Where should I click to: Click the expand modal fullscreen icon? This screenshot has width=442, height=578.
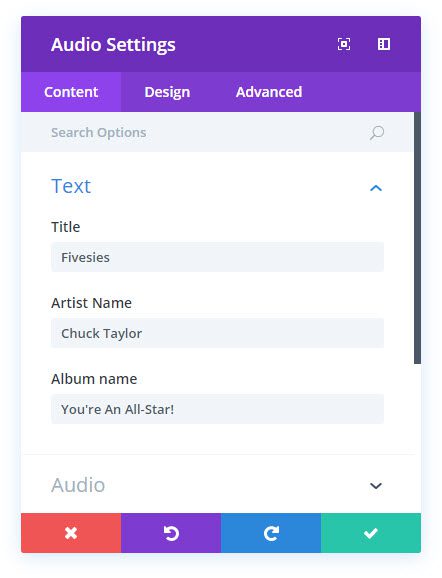(344, 44)
